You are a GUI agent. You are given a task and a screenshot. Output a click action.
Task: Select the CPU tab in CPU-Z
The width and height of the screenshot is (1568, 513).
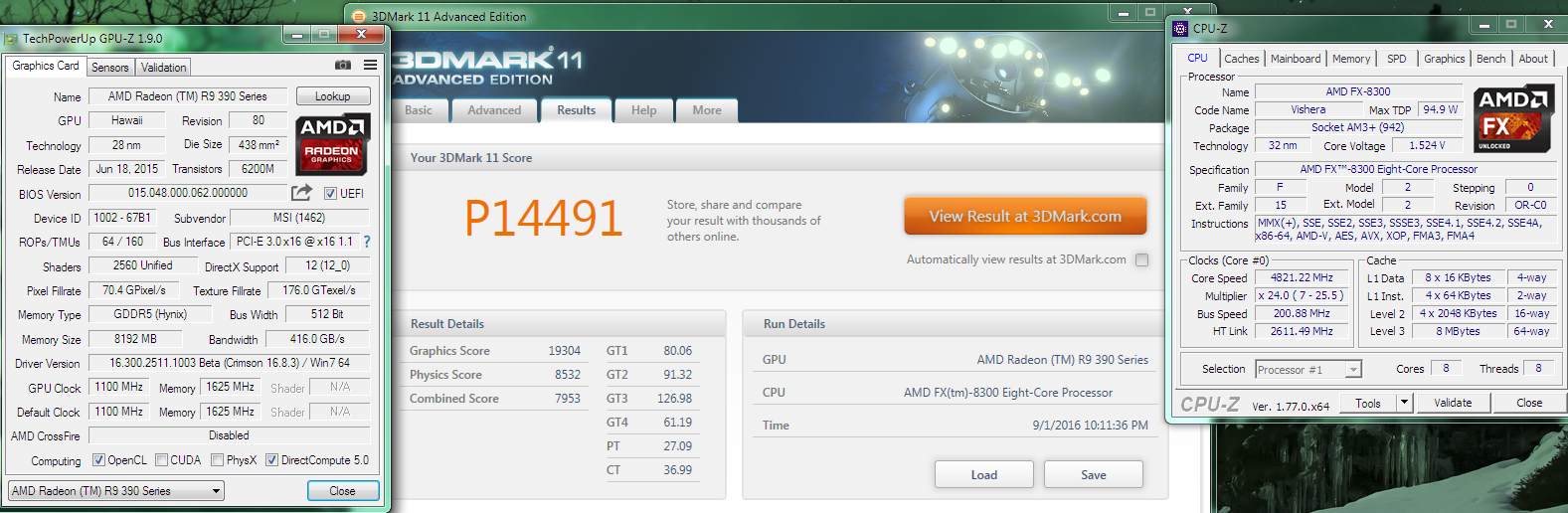click(x=1198, y=58)
